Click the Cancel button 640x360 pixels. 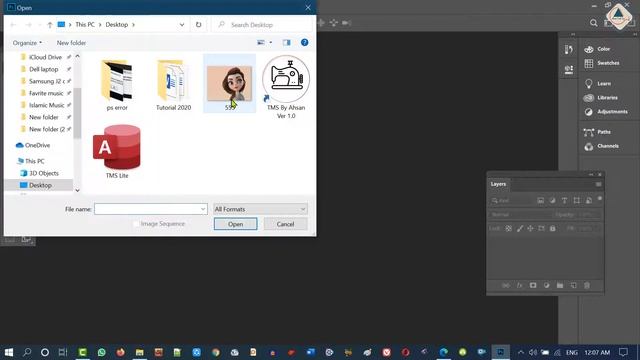(x=285, y=224)
